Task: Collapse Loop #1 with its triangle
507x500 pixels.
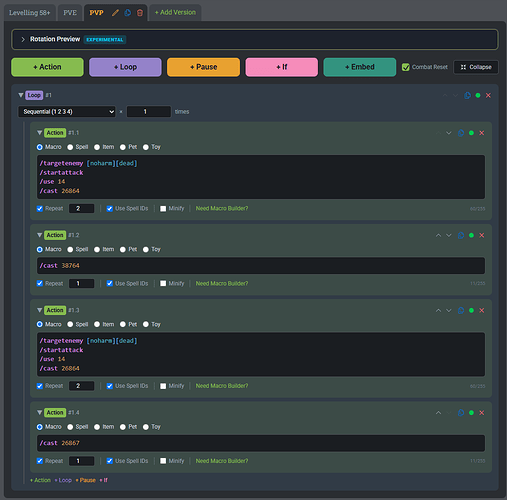Action: 21,95
